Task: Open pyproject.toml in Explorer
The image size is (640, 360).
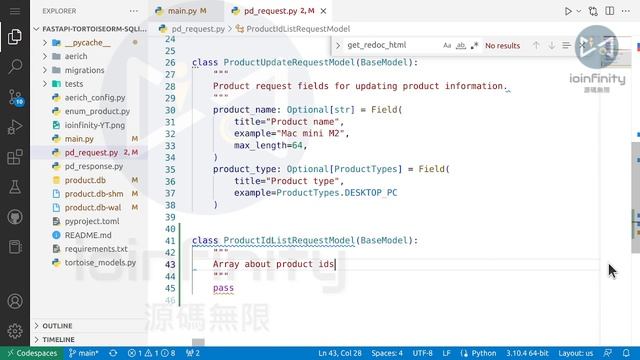Action: pyautogui.click(x=90, y=221)
